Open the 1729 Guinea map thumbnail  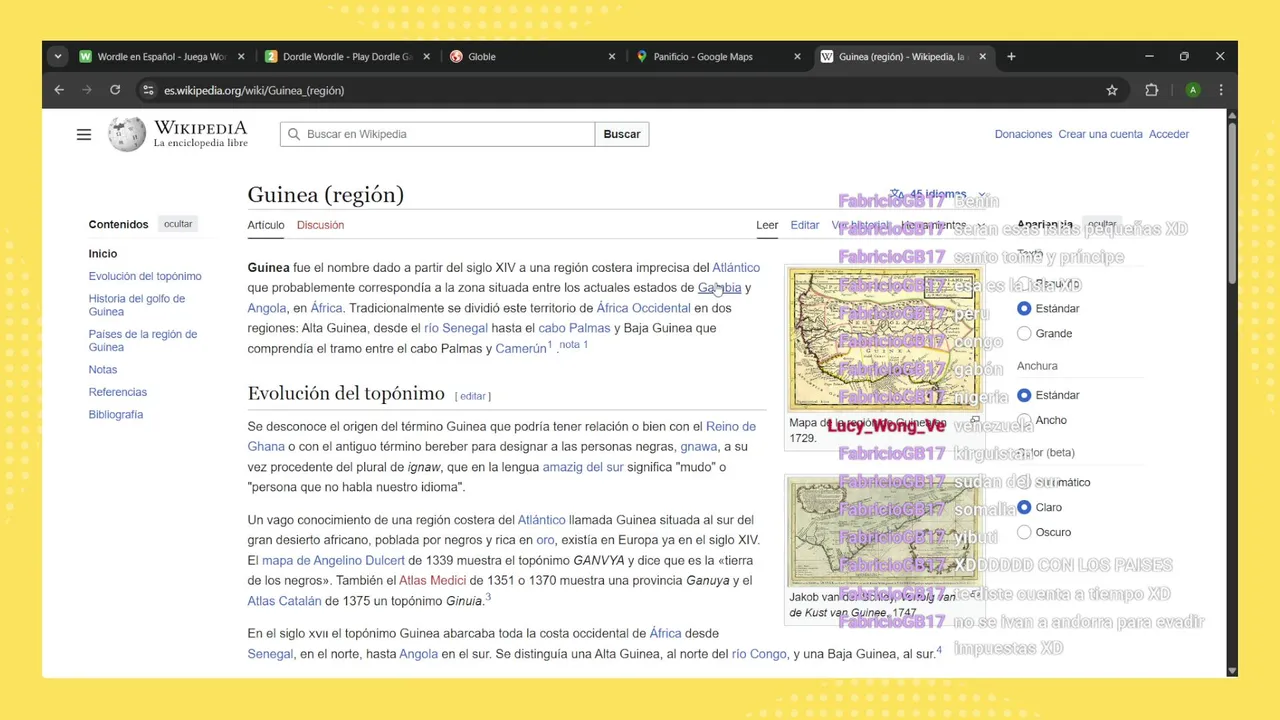pyautogui.click(x=884, y=339)
